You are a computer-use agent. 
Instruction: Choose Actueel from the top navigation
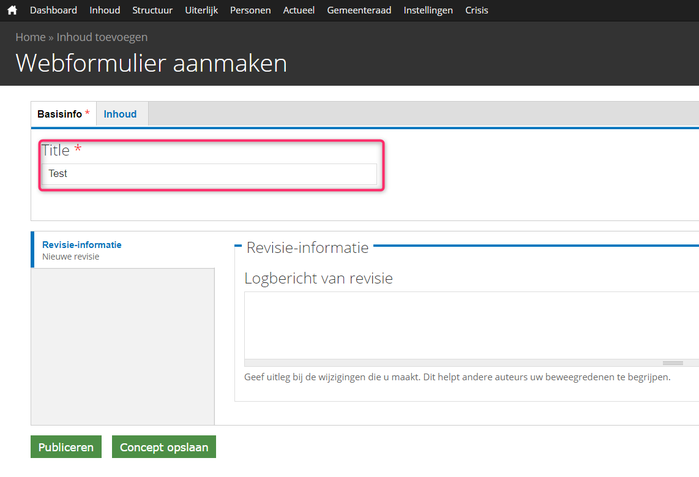pos(299,10)
